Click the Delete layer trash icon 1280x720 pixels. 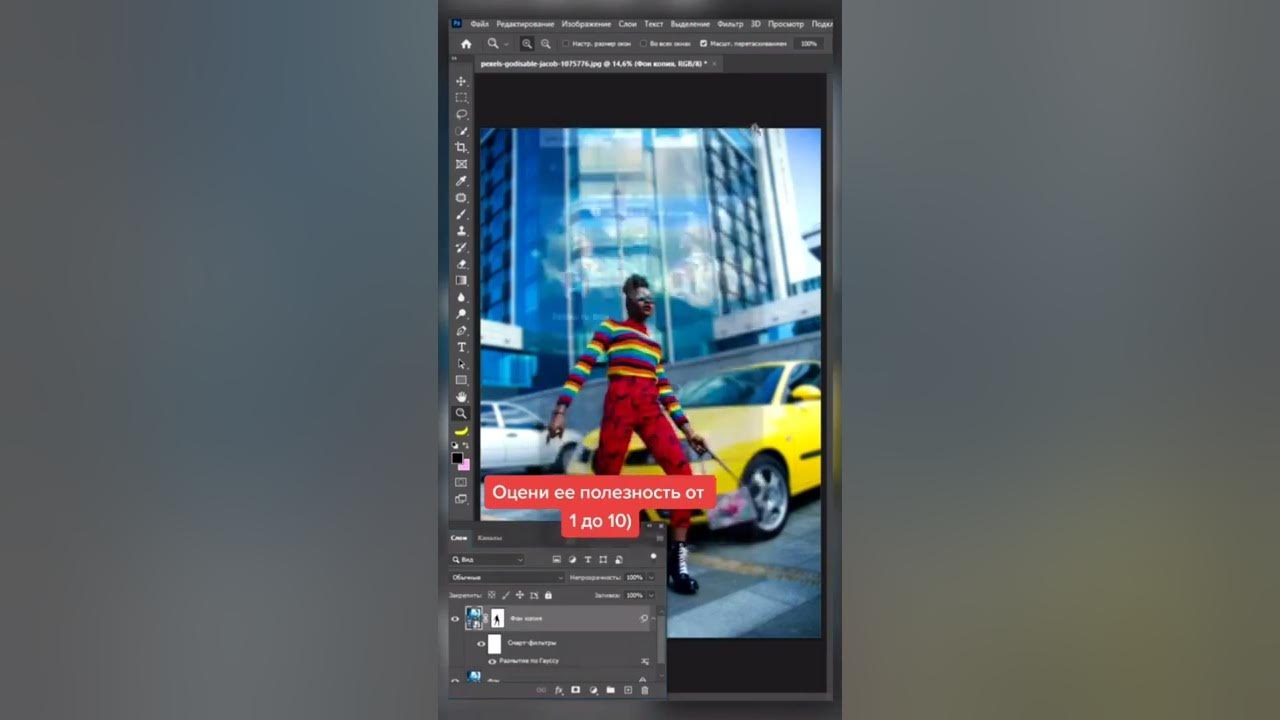coord(645,690)
